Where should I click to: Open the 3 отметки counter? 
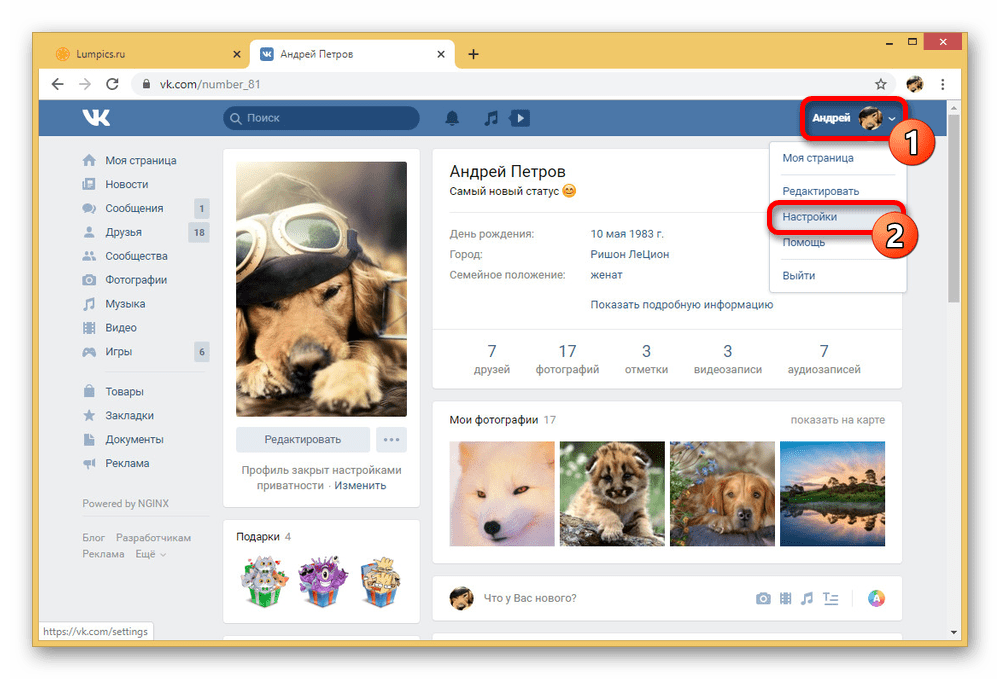[646, 359]
